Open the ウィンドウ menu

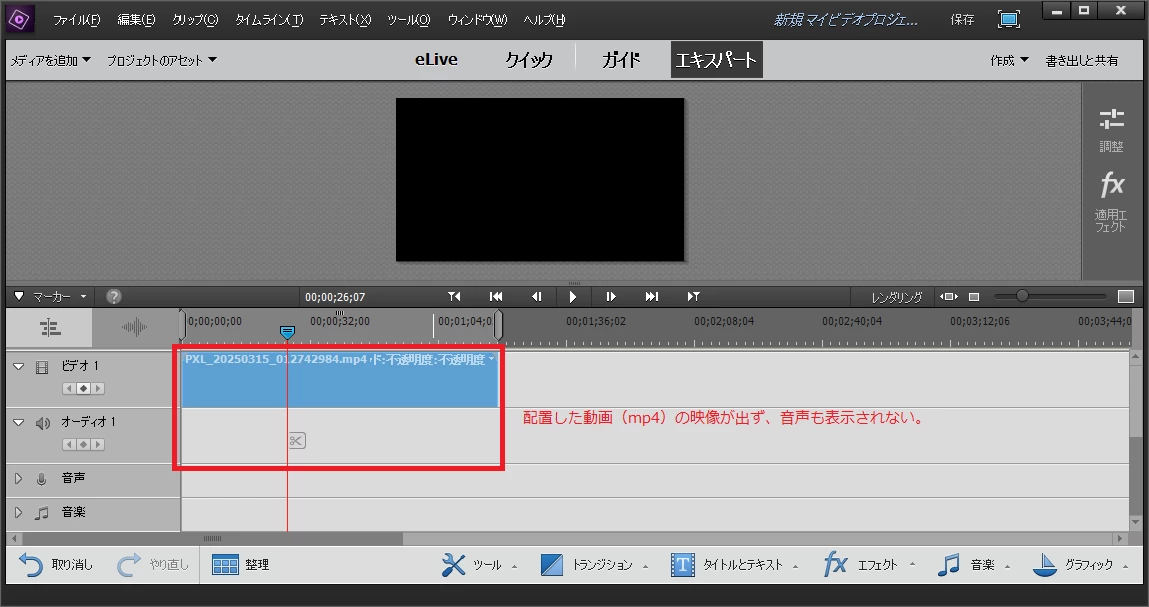click(477, 20)
